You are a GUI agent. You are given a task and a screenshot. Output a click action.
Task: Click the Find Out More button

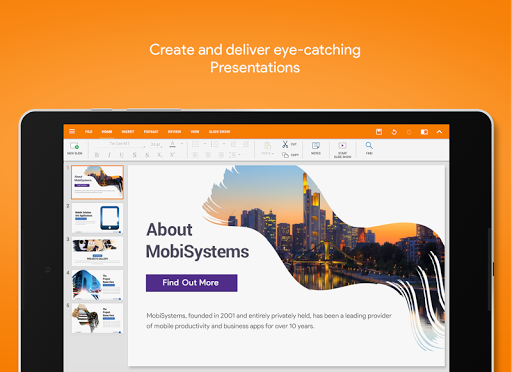[191, 283]
